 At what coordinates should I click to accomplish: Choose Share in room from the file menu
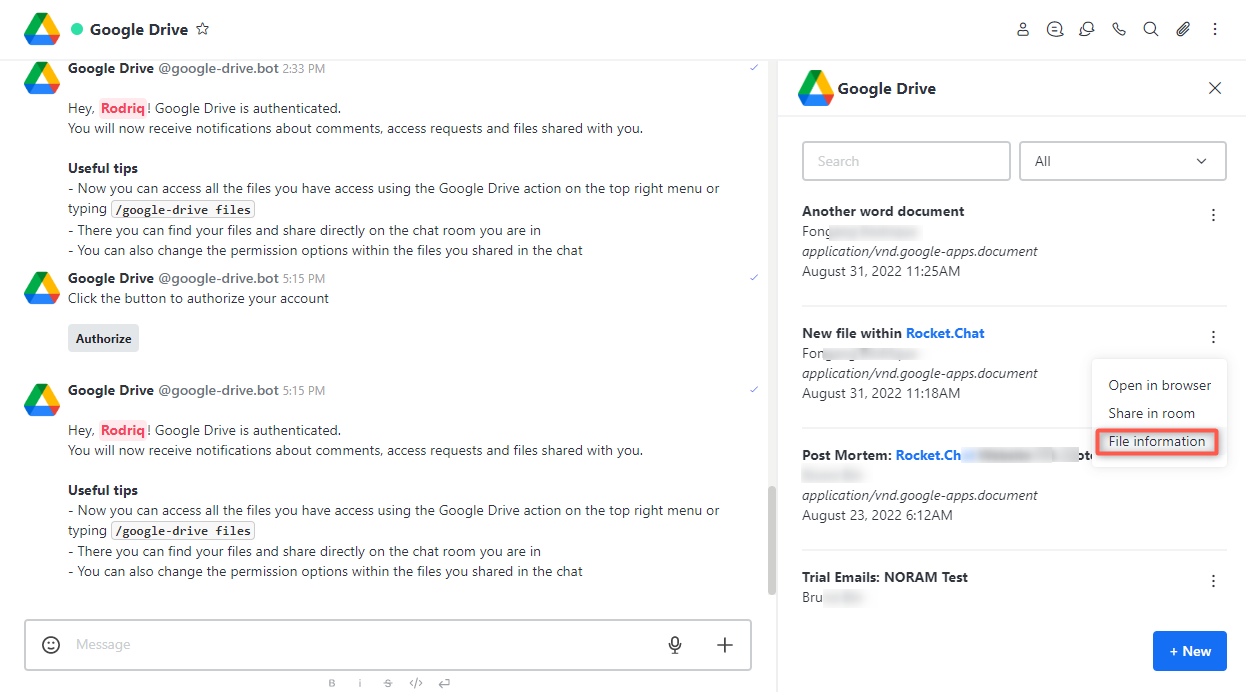point(1152,413)
